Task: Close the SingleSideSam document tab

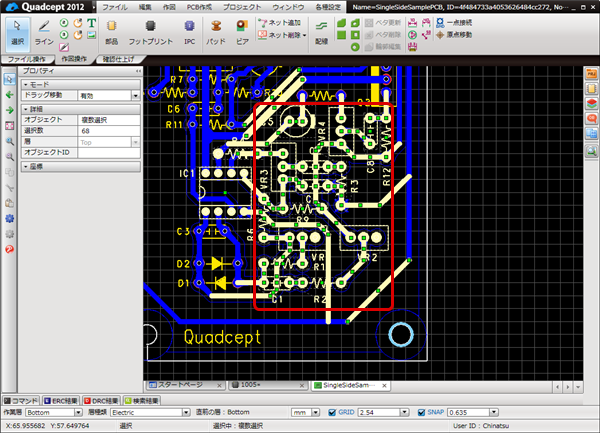Action: (x=384, y=386)
